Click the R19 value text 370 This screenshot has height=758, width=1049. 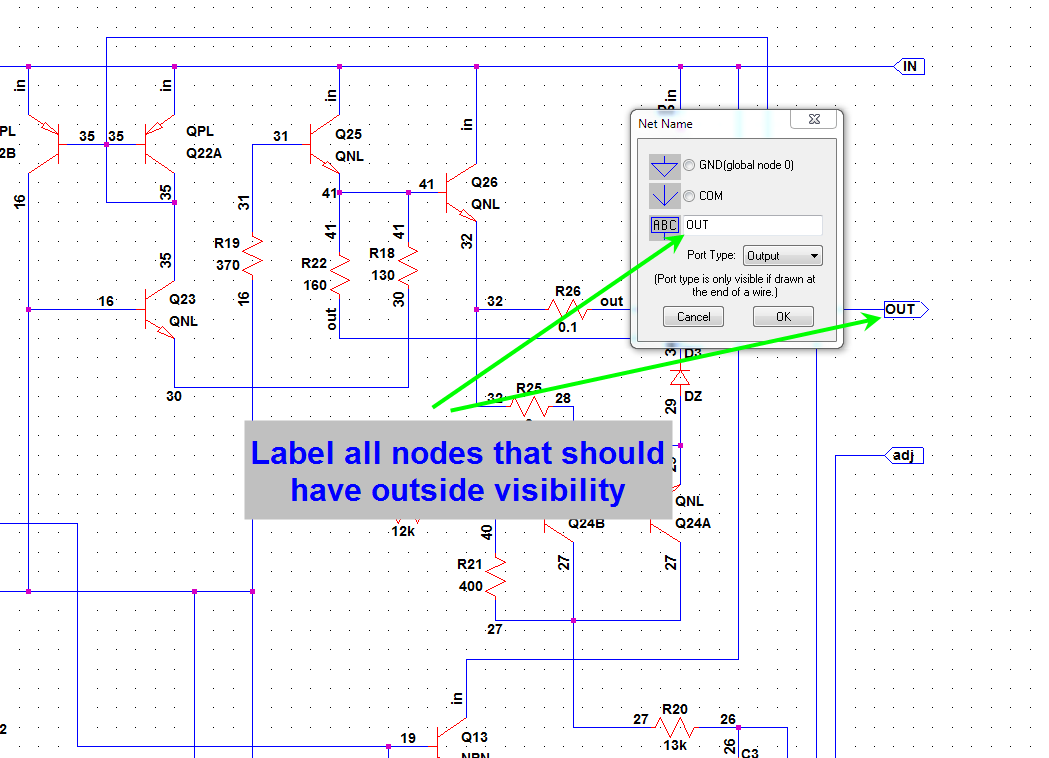pyautogui.click(x=227, y=266)
